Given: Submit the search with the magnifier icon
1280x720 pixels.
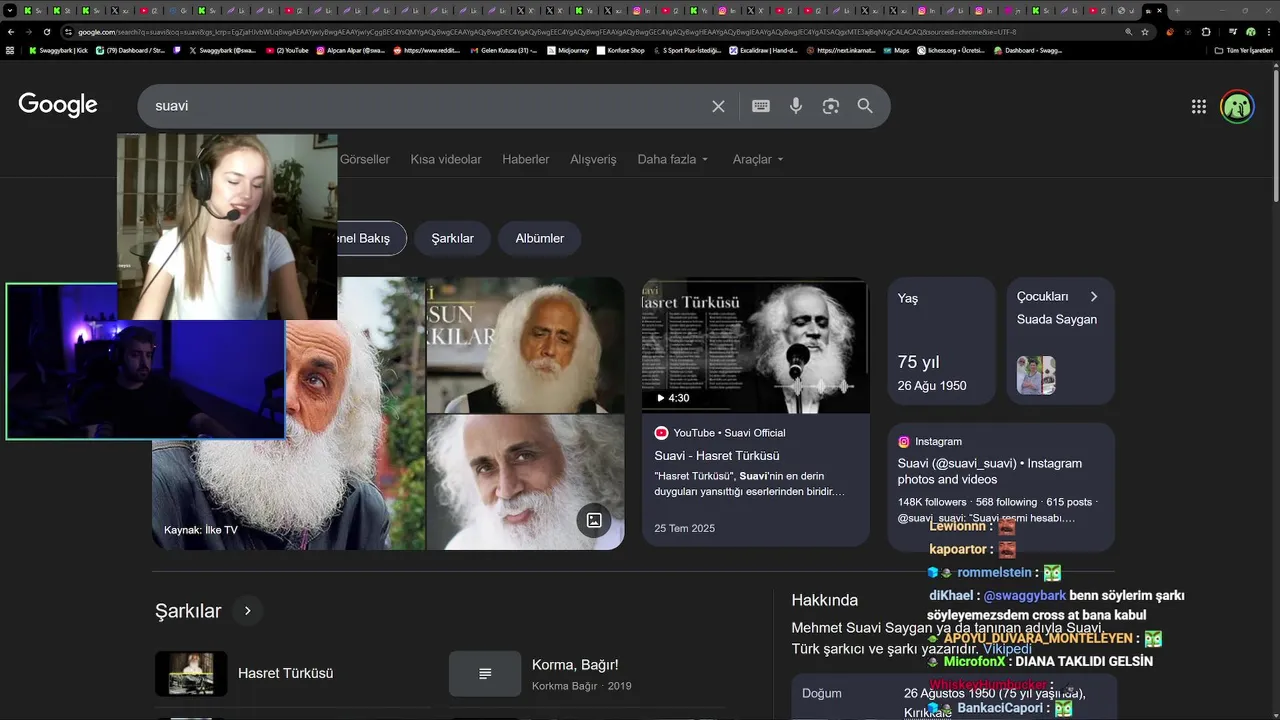Looking at the screenshot, I should tap(865, 106).
